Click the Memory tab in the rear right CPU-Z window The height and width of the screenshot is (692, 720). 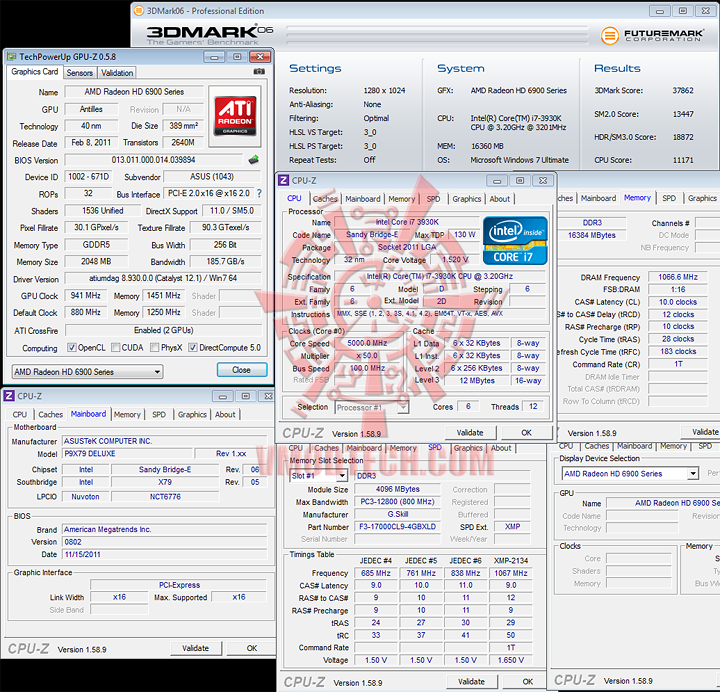[x=637, y=198]
